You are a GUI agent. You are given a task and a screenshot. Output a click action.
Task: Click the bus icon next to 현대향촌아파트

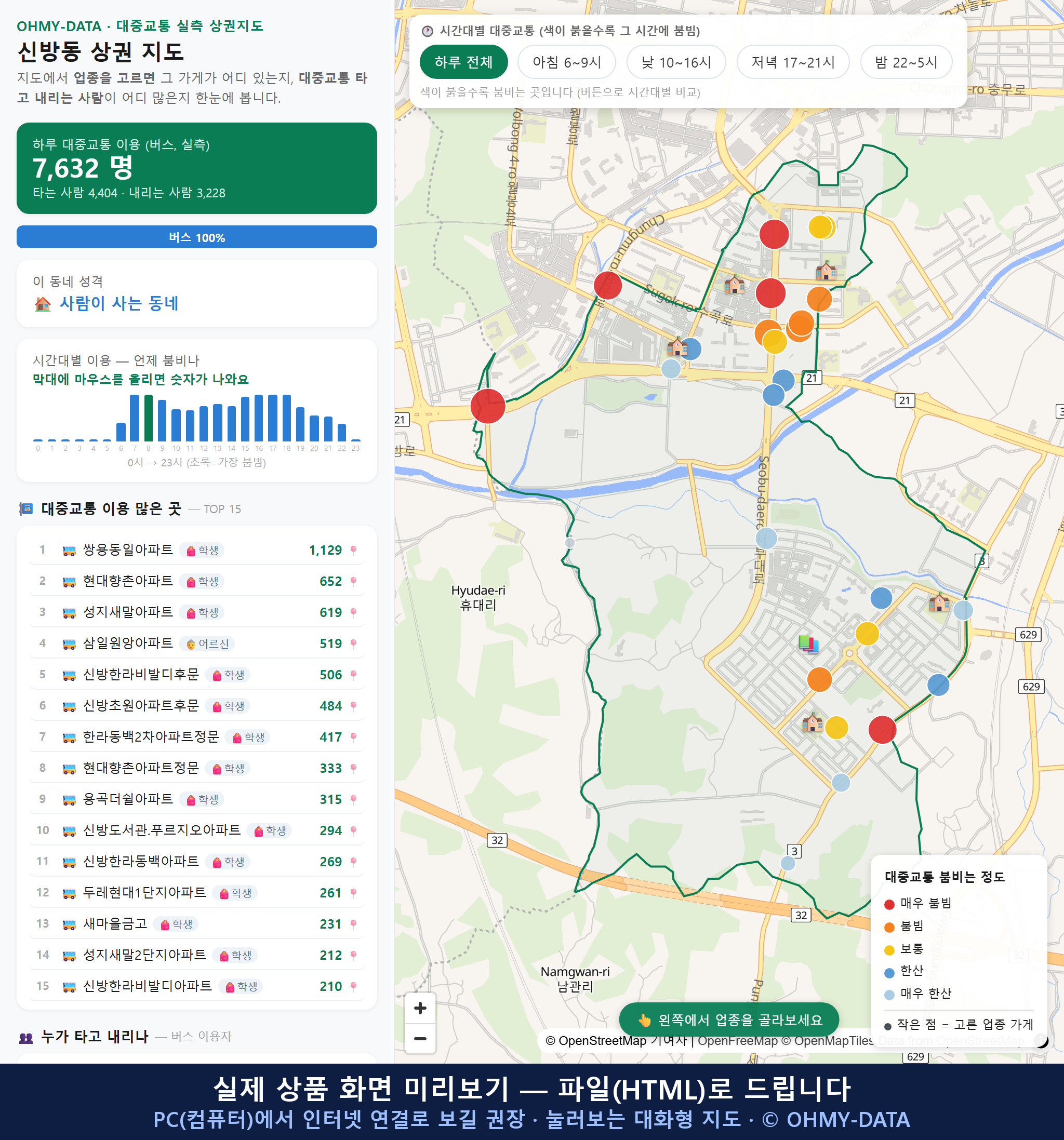(x=69, y=582)
